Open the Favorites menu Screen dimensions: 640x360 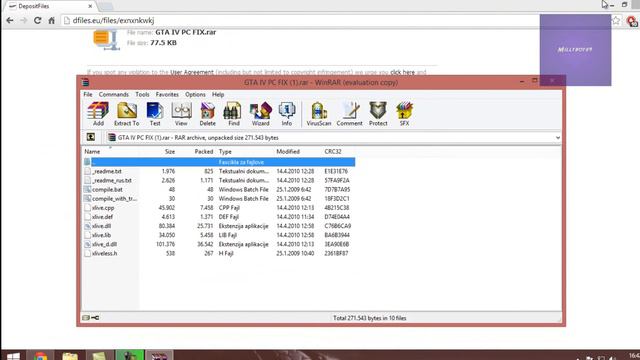point(167,94)
